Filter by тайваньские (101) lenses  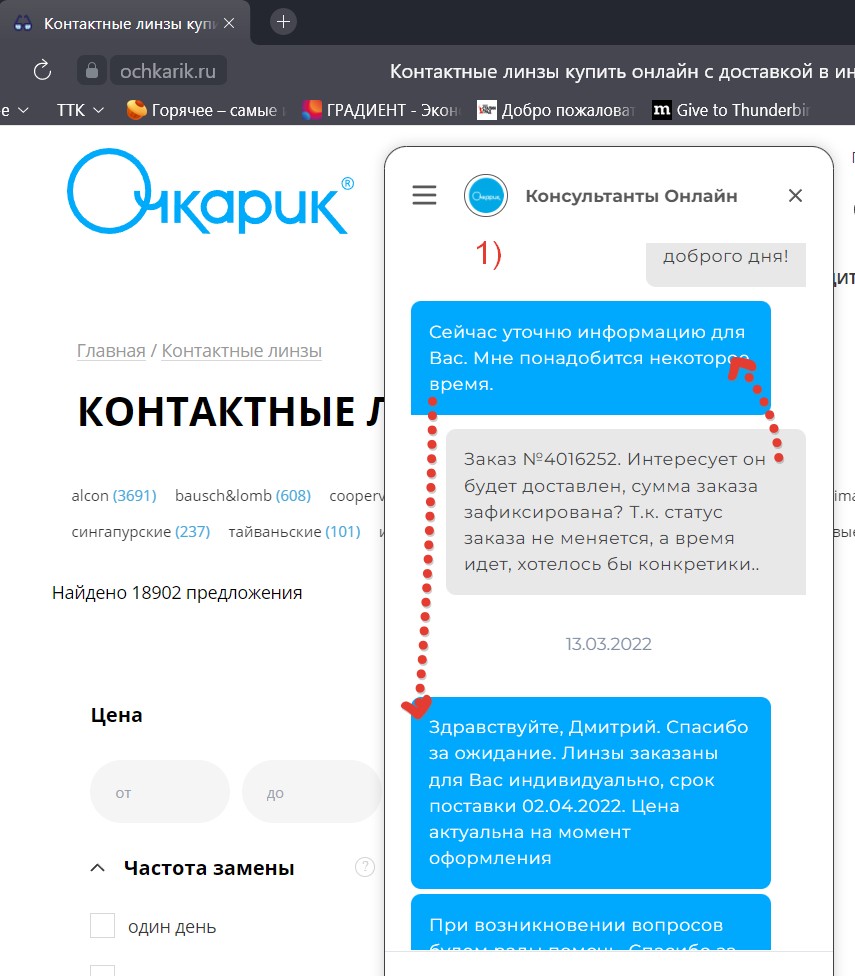[x=294, y=532]
